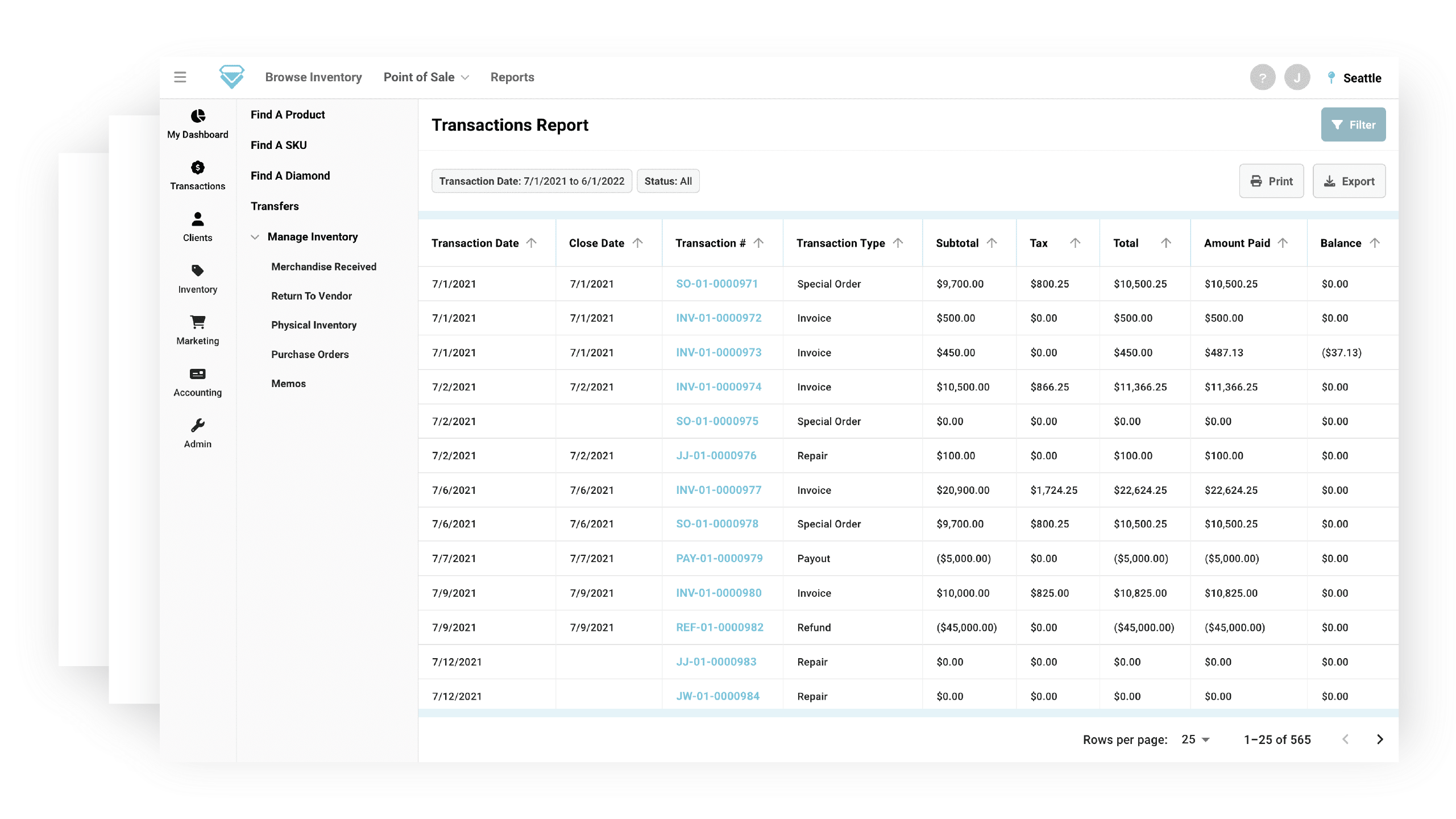Image resolution: width=1456 pixels, height=819 pixels.
Task: Switch to the Reports menu
Action: click(512, 77)
